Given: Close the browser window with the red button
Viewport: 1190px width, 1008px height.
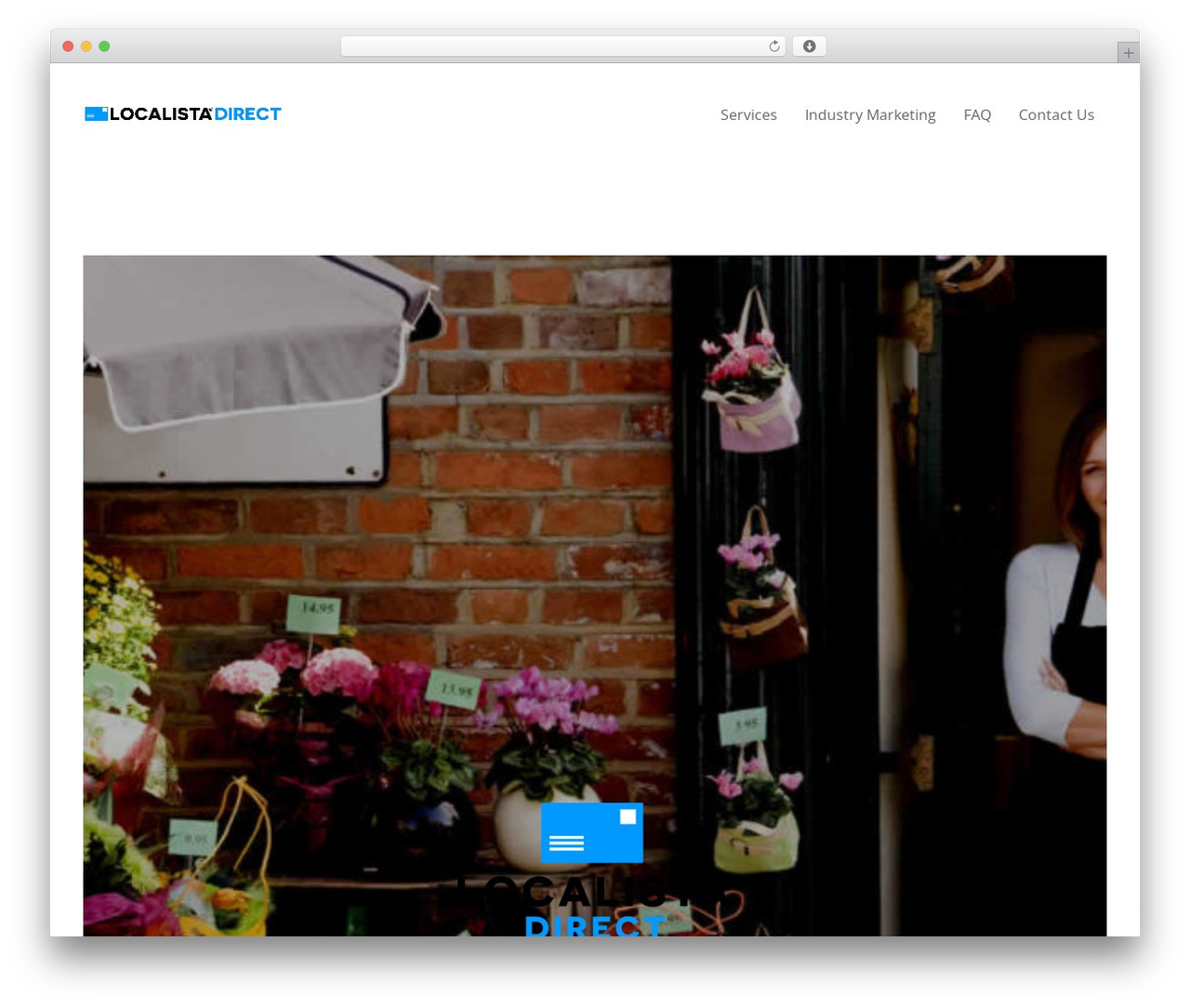Looking at the screenshot, I should (x=68, y=46).
